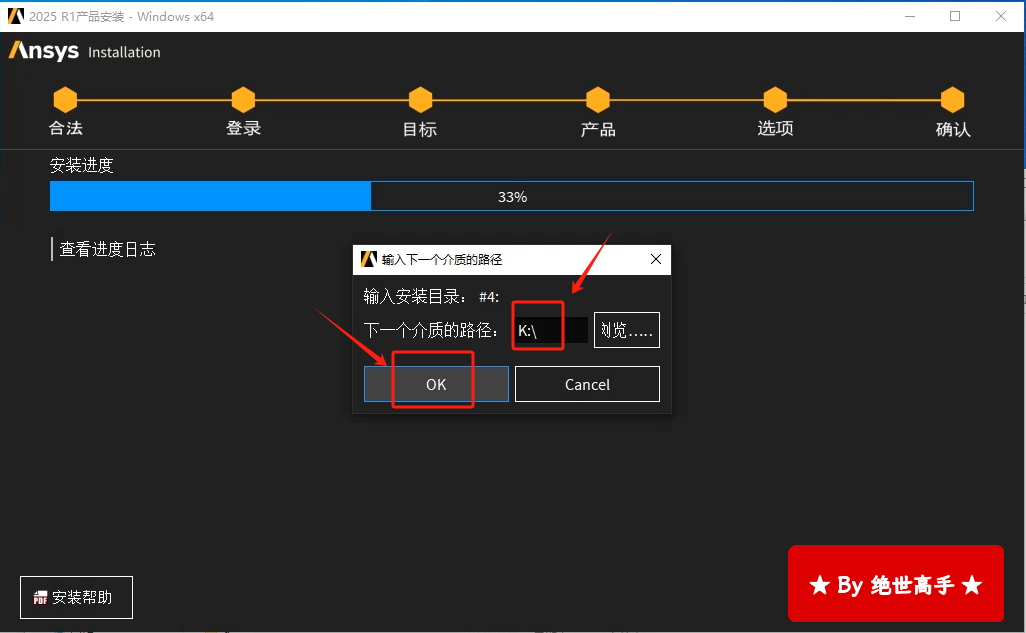Click the 安装进度 label
1026x633 pixels.
82,165
